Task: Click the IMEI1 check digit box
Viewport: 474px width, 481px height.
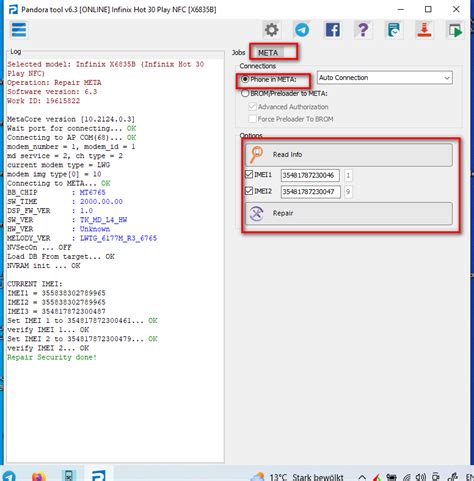Action: 348,175
